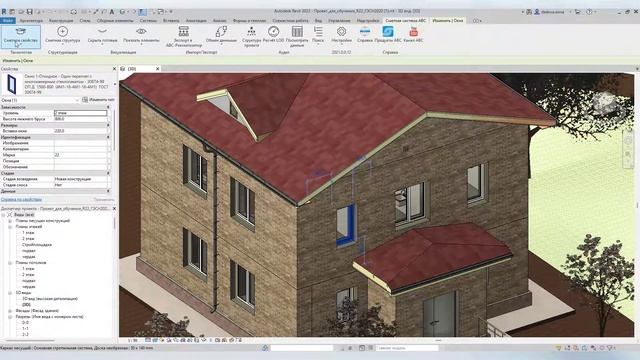Viewport: 640px width, 360px height.
Task: Click the Применить button in Properties
Action: click(104, 200)
